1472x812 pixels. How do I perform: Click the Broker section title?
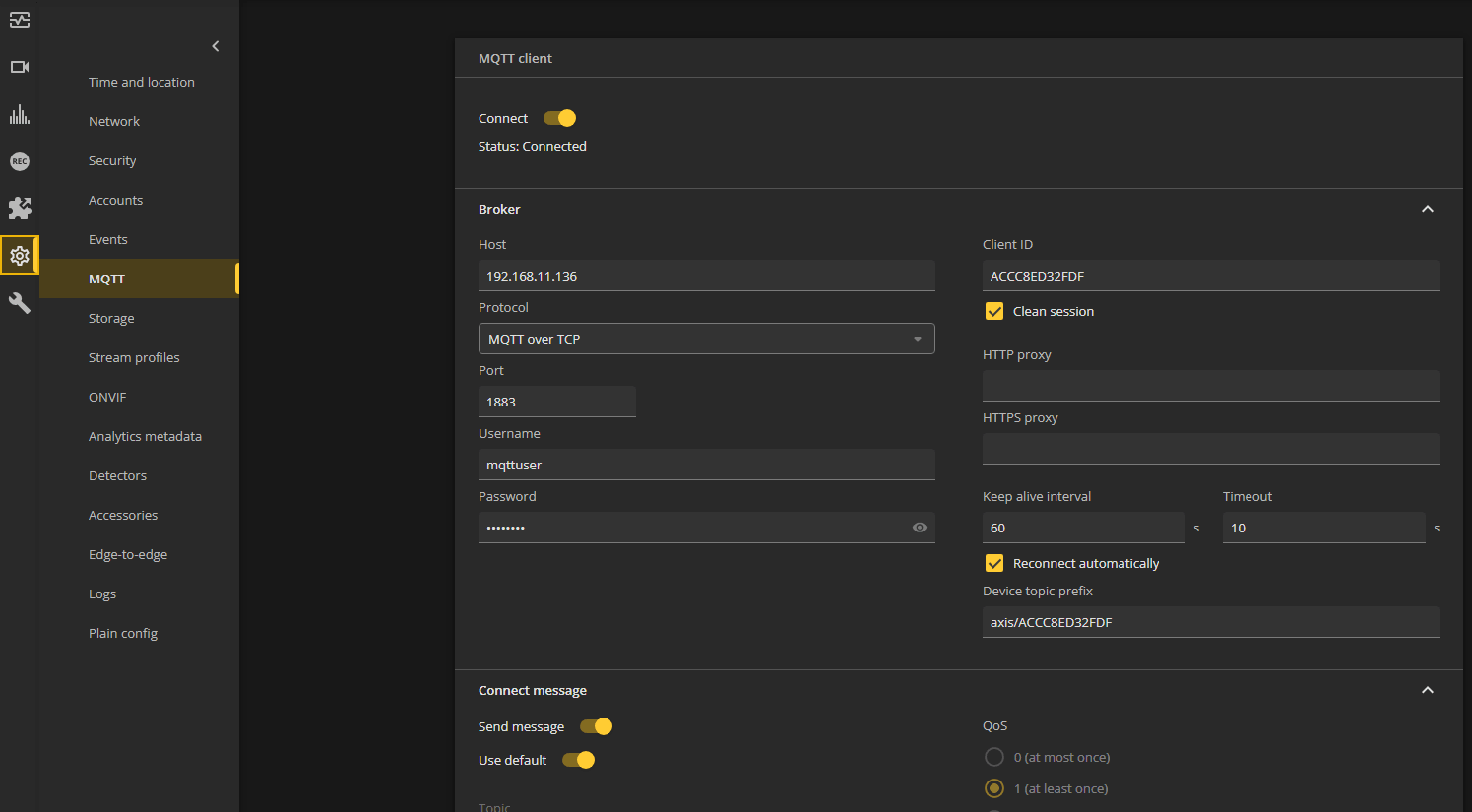point(499,209)
